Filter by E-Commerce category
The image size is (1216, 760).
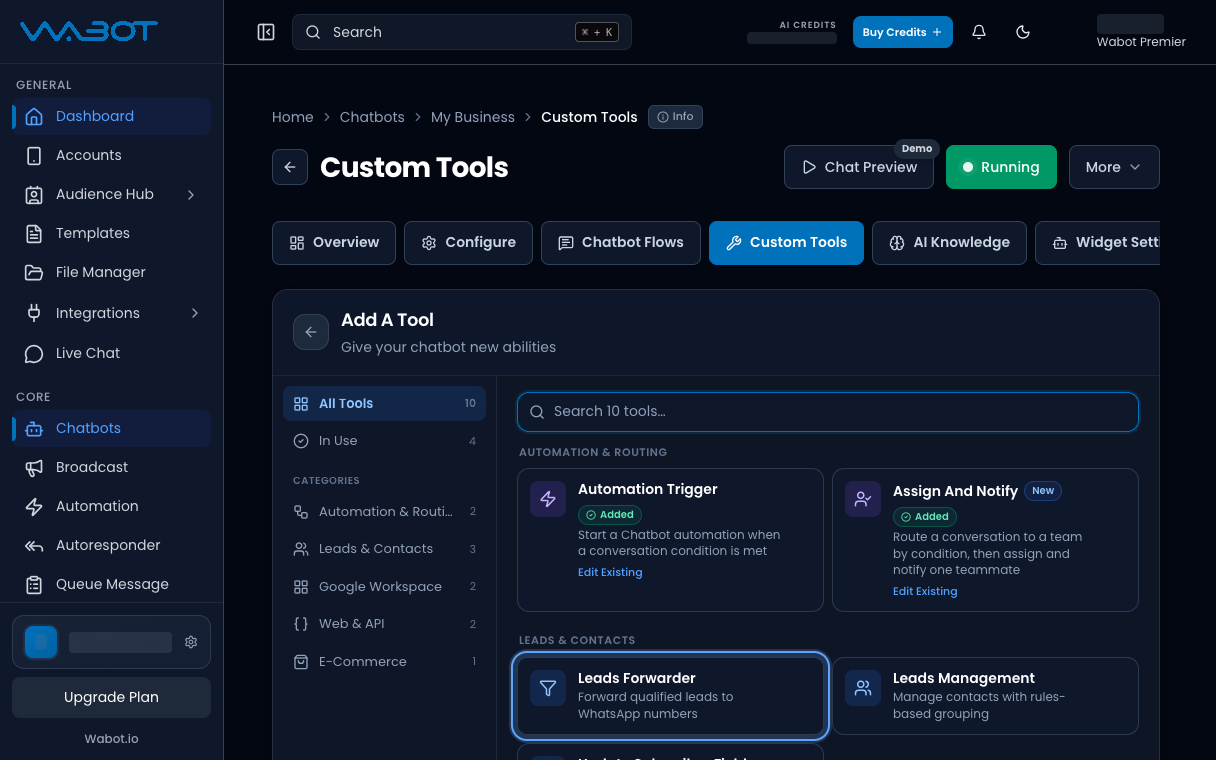(x=385, y=662)
